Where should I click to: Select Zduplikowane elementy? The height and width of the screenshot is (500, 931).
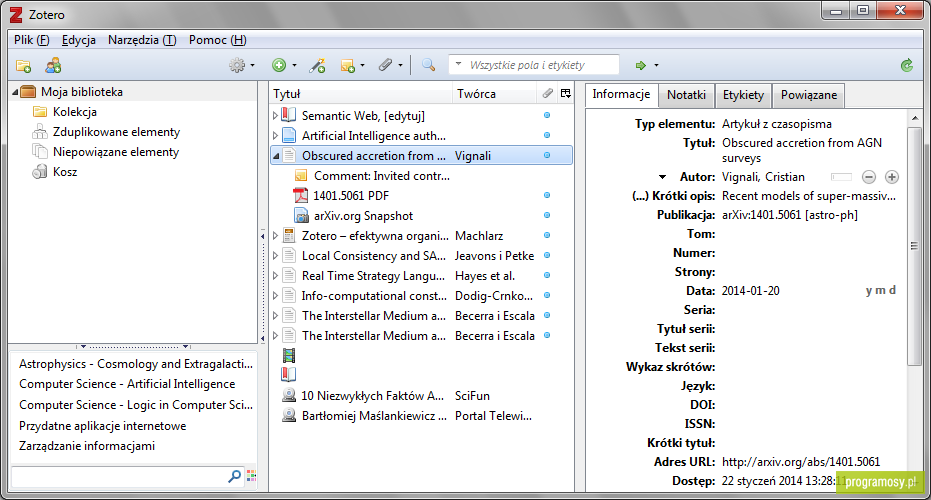pos(116,132)
